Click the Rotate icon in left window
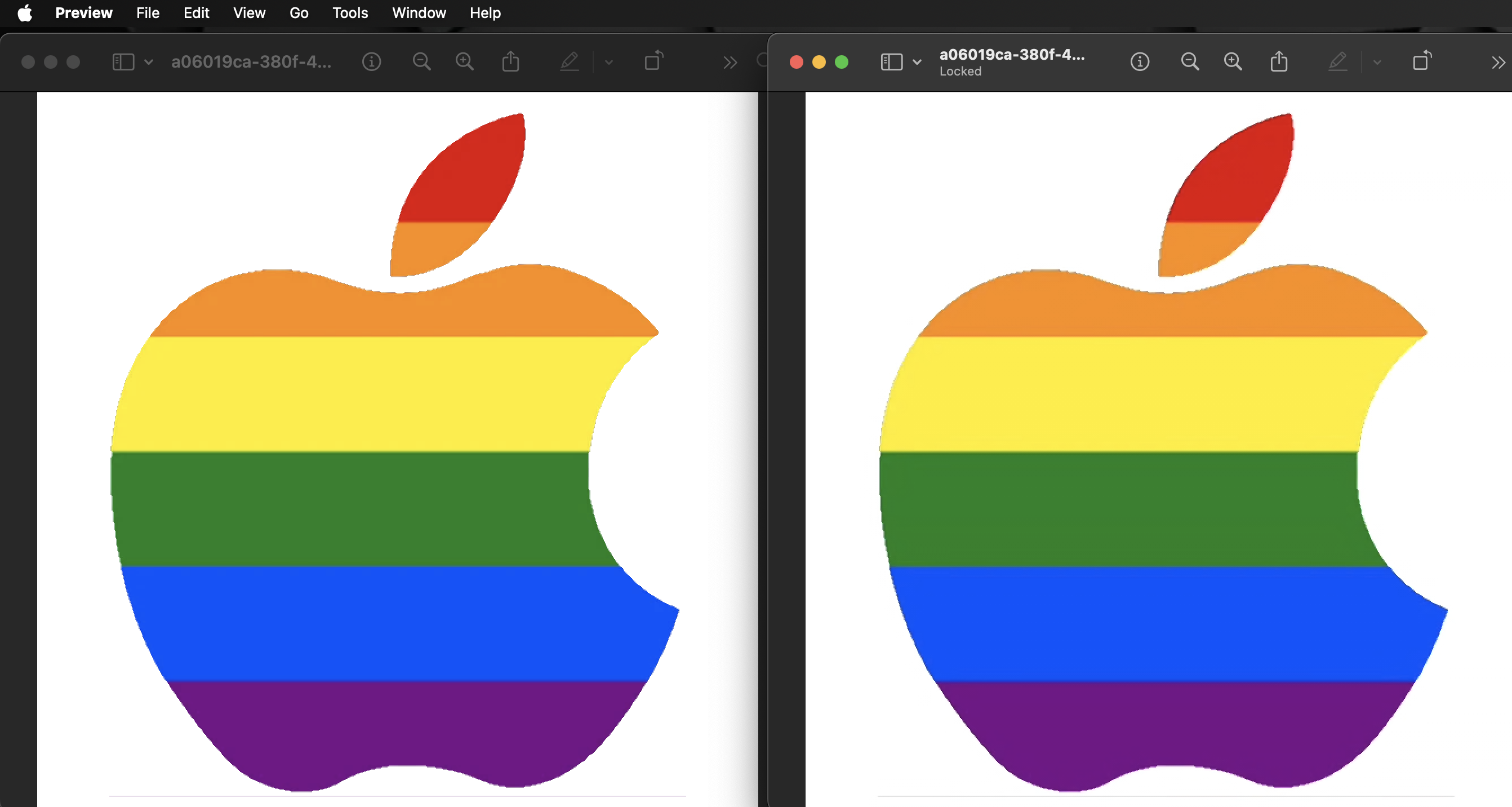1512x807 pixels. [653, 60]
